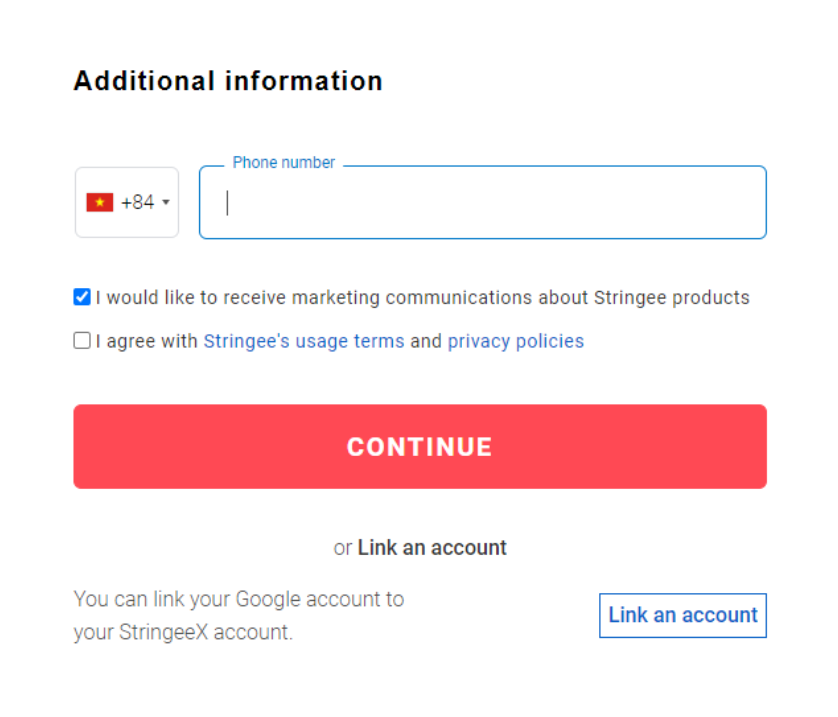
Task: Click the "StringeeX account" text line
Action: click(x=183, y=633)
